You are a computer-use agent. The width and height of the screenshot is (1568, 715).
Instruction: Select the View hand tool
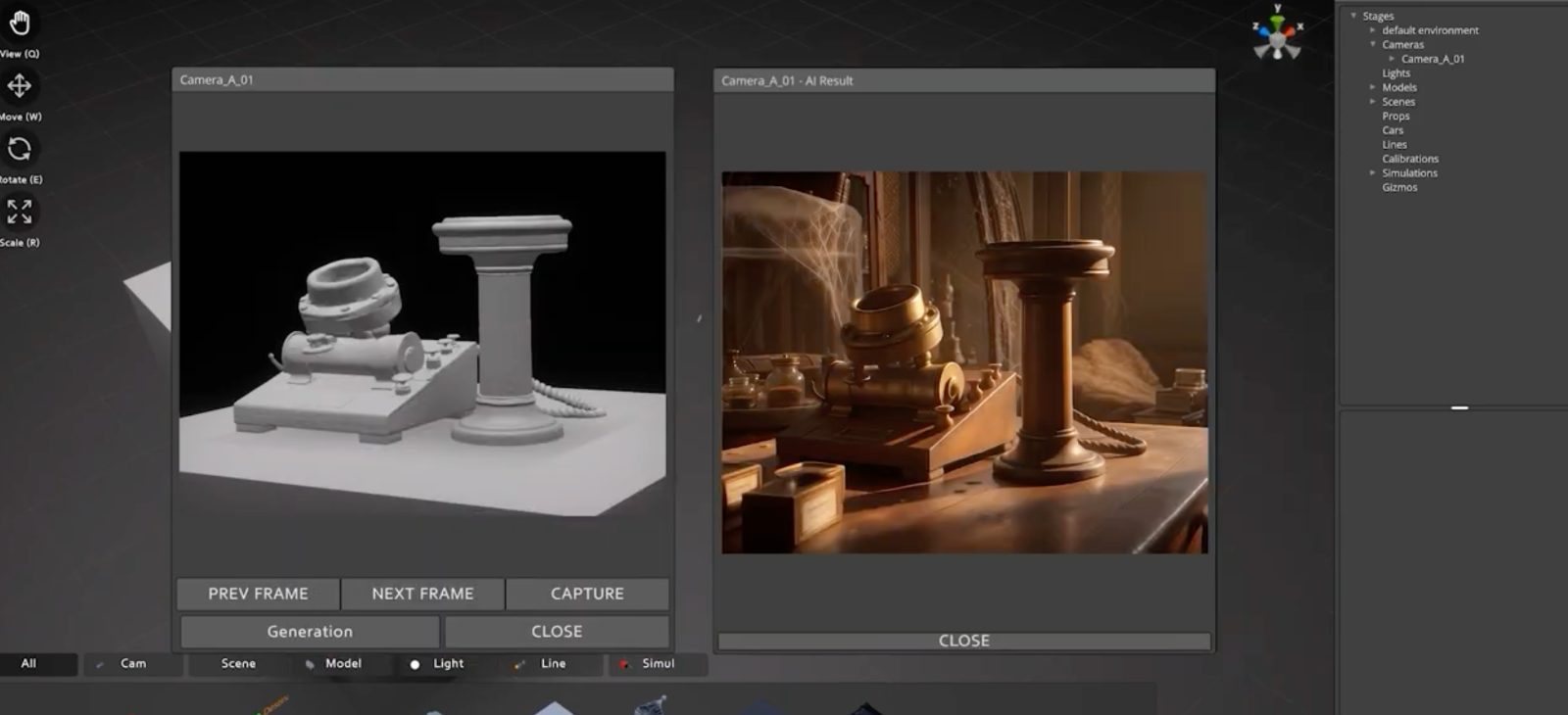(x=20, y=23)
